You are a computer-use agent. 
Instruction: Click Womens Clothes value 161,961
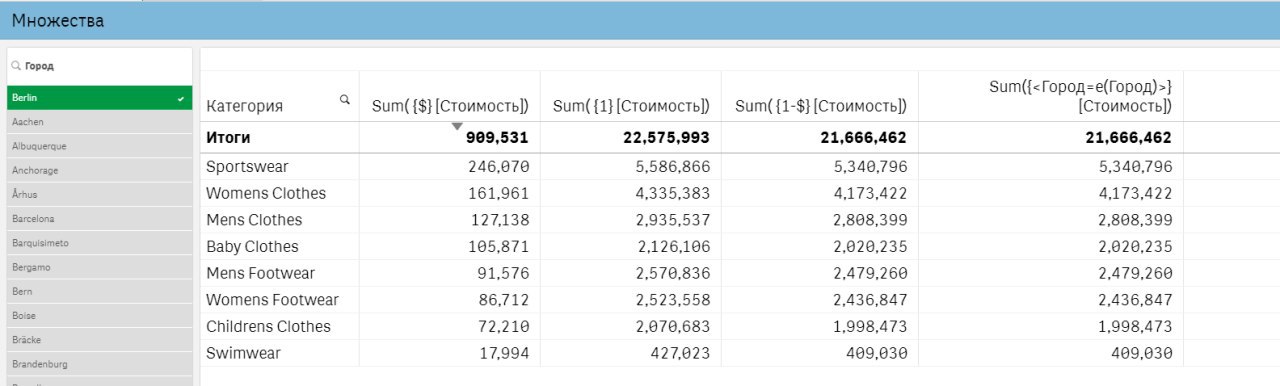(x=499, y=193)
